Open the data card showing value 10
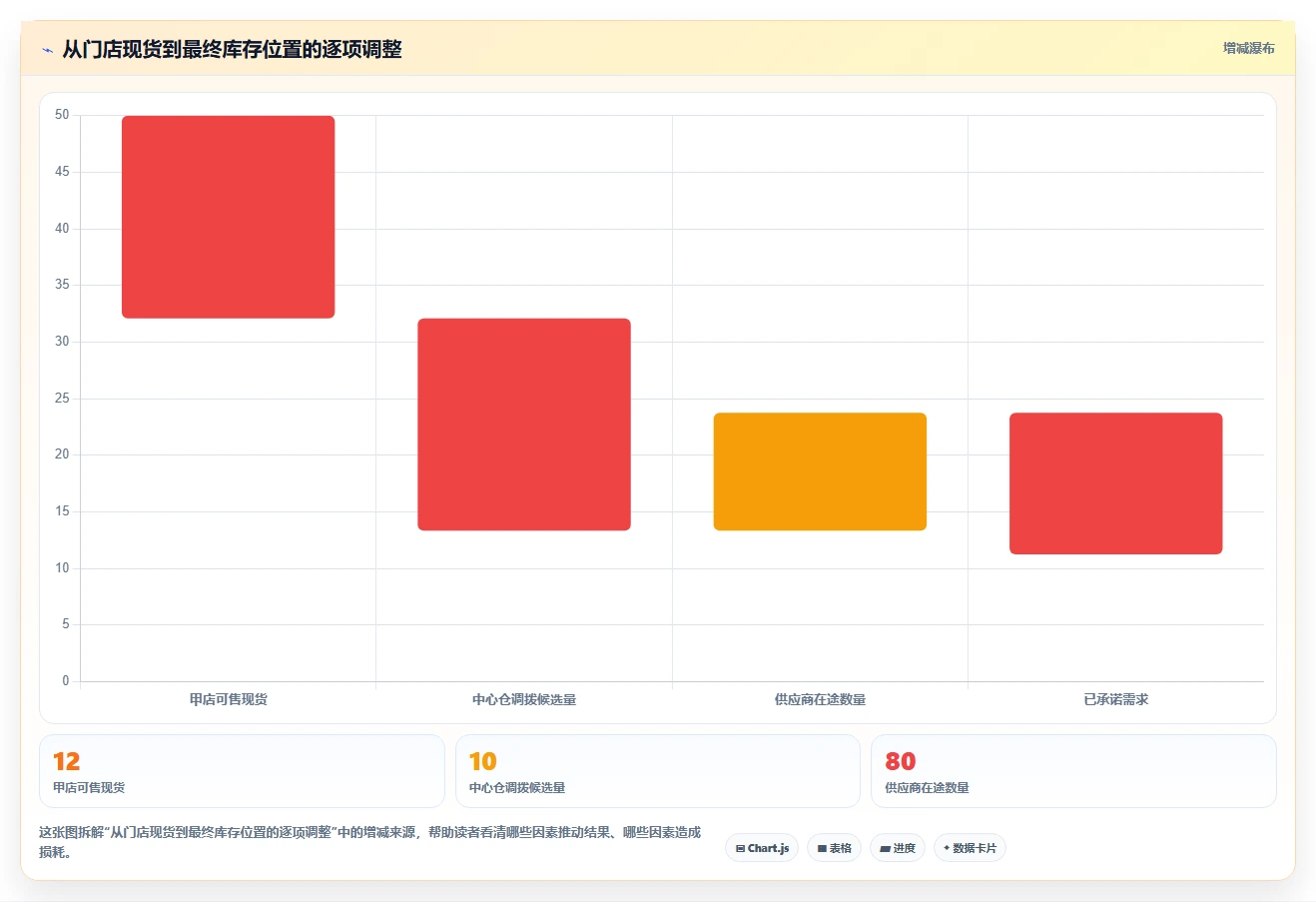1316x902 pixels. (658, 771)
